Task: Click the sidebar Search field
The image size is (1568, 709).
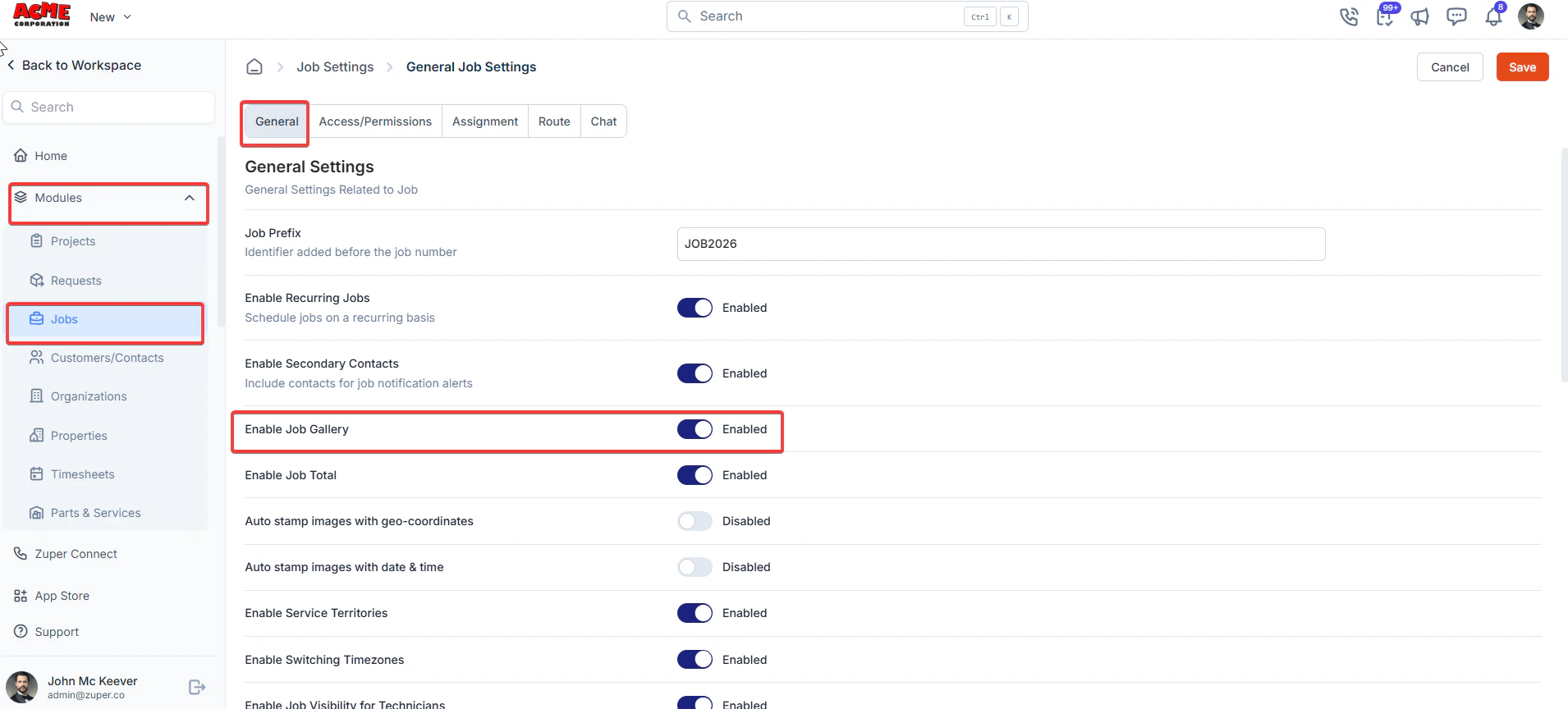Action: pos(109,107)
